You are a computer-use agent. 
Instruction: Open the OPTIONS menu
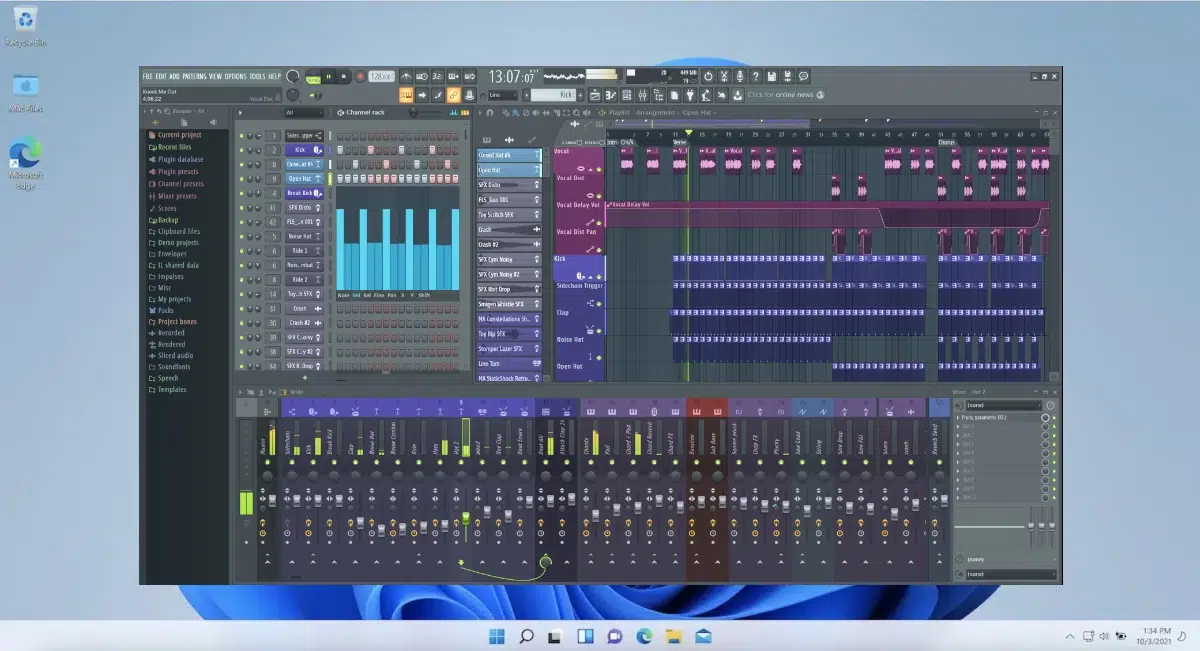pyautogui.click(x=237, y=75)
